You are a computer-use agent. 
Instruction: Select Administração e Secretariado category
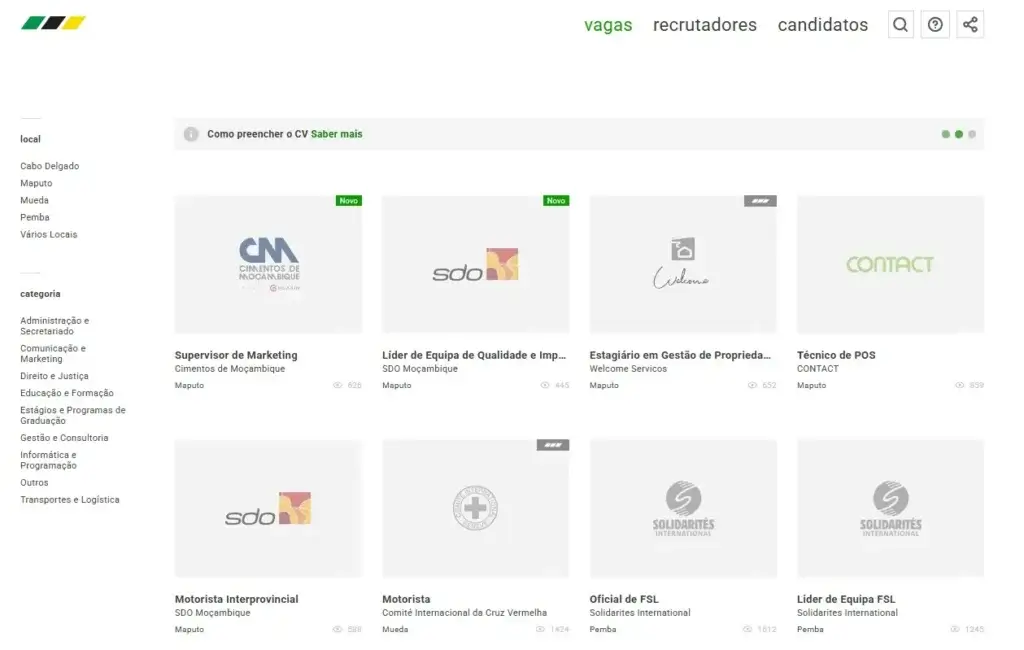point(55,326)
